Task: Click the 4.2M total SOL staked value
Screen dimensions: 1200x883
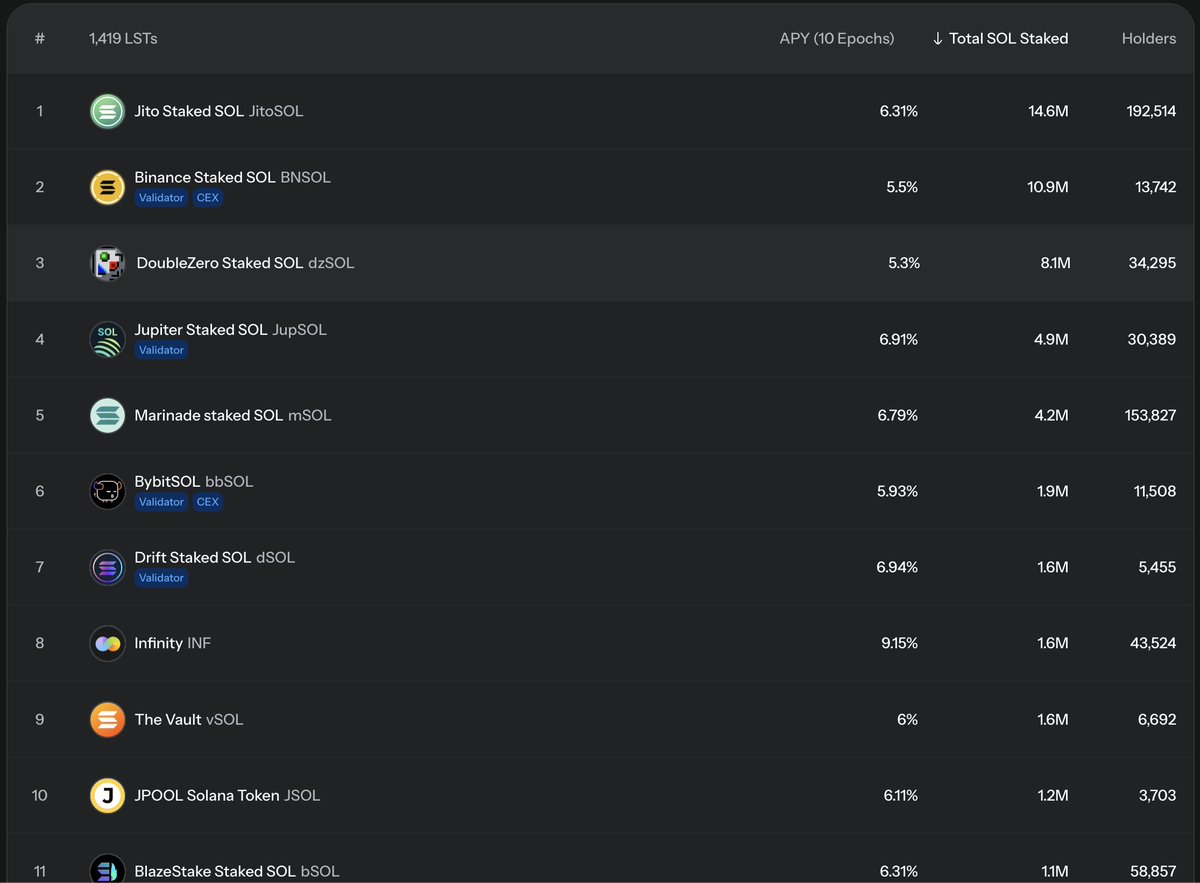Action: pyautogui.click(x=1052, y=415)
